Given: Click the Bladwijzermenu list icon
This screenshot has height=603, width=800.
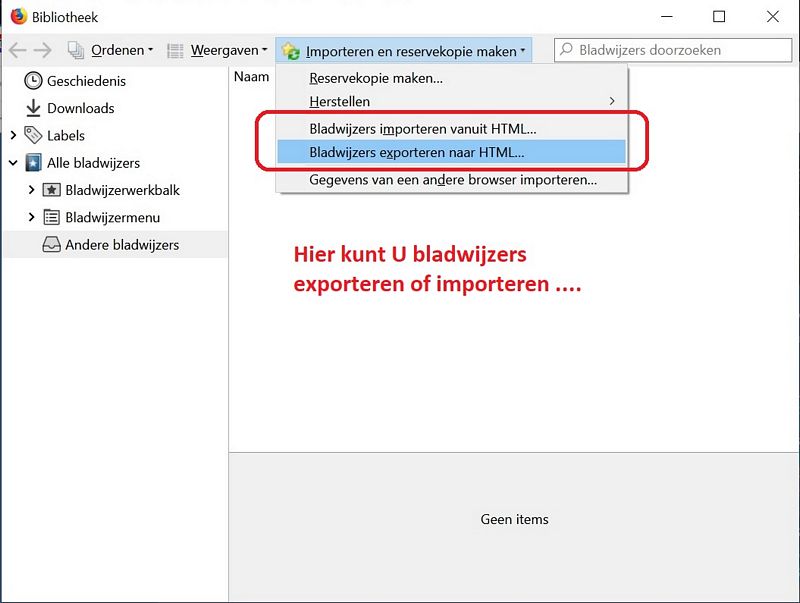Looking at the screenshot, I should pos(51,217).
